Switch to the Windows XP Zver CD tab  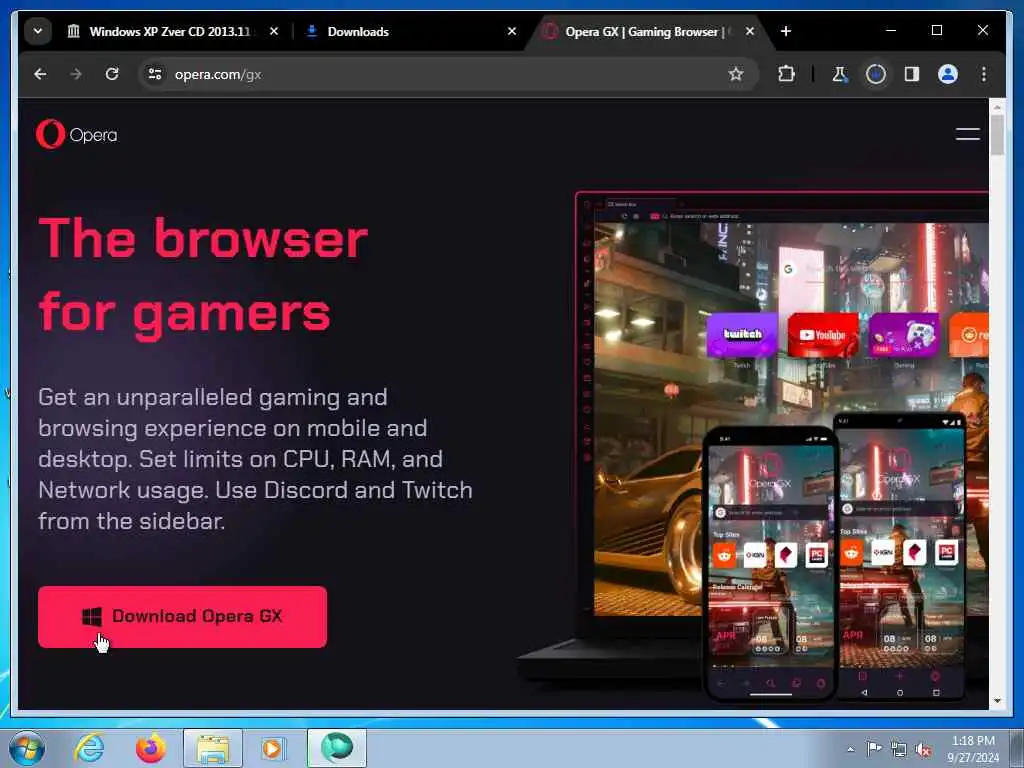(170, 31)
